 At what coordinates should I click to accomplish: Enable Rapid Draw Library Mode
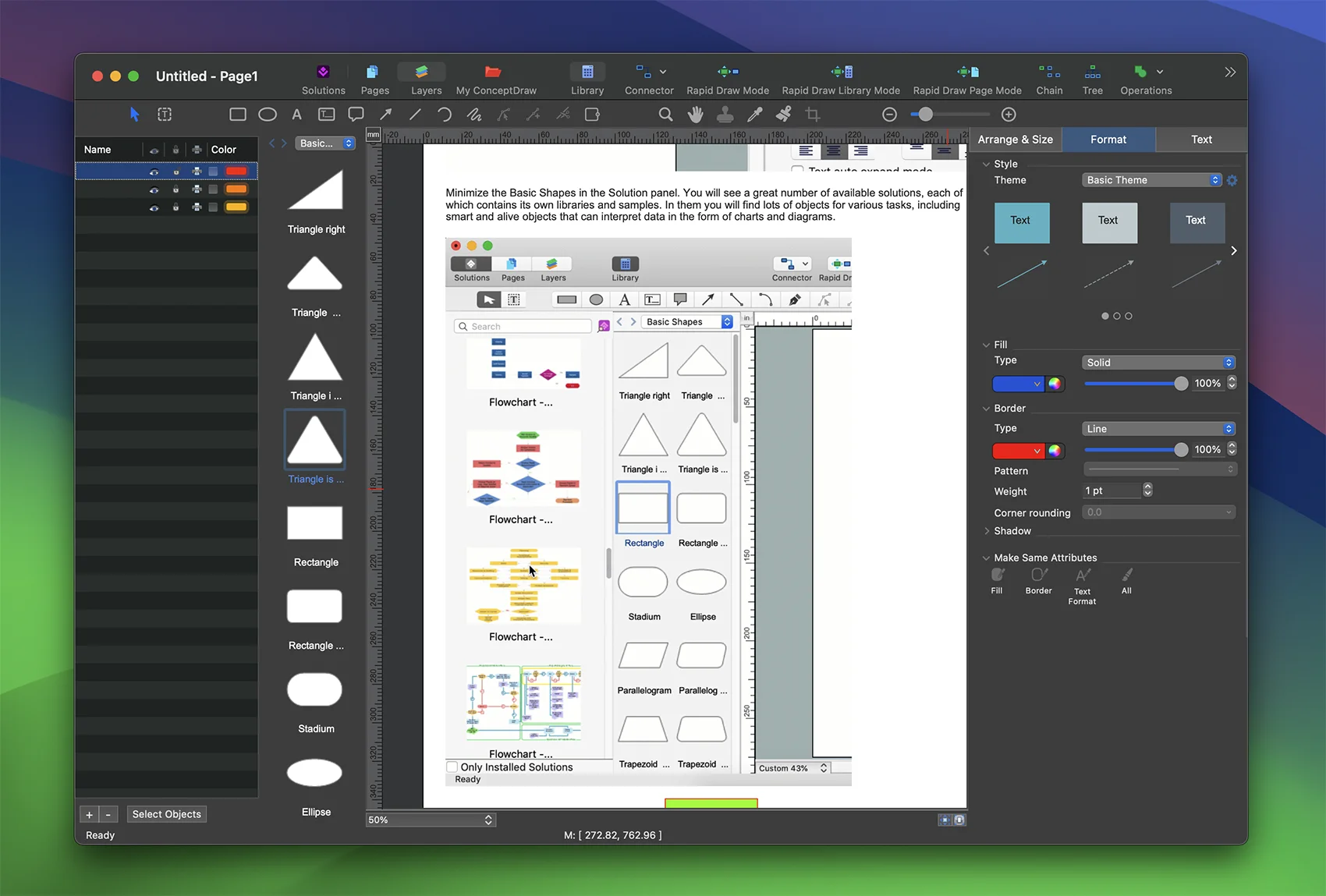(x=841, y=80)
